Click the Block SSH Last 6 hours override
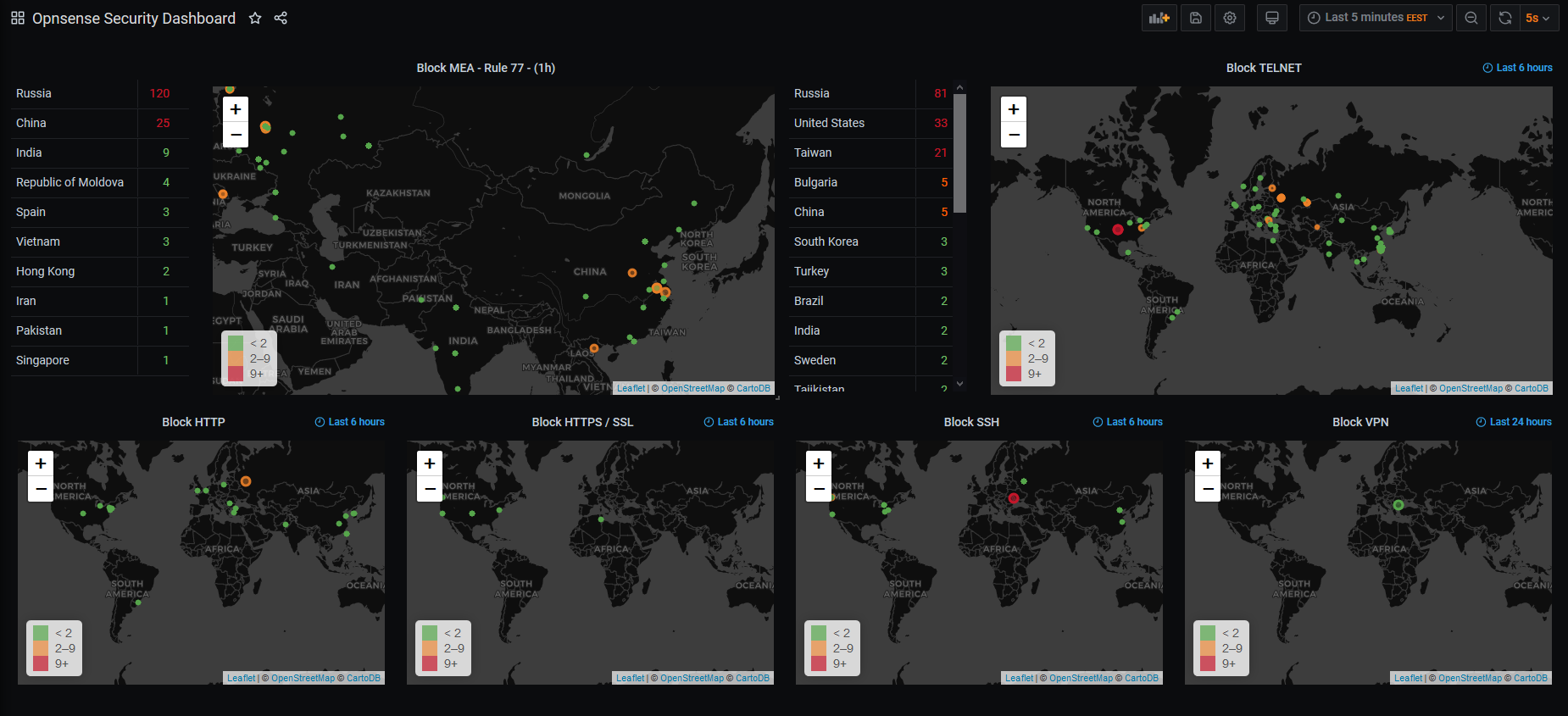 1127,422
